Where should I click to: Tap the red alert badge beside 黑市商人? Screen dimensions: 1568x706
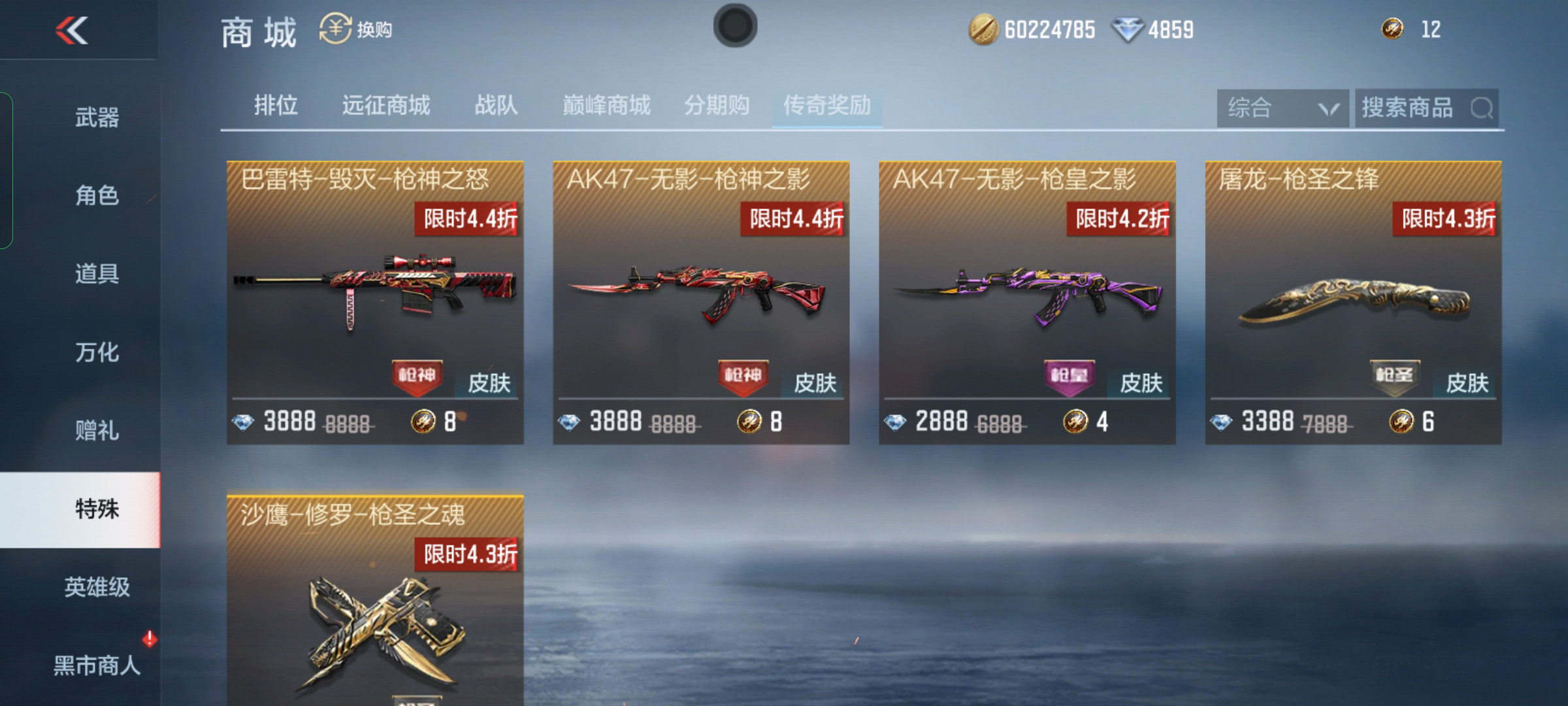150,639
